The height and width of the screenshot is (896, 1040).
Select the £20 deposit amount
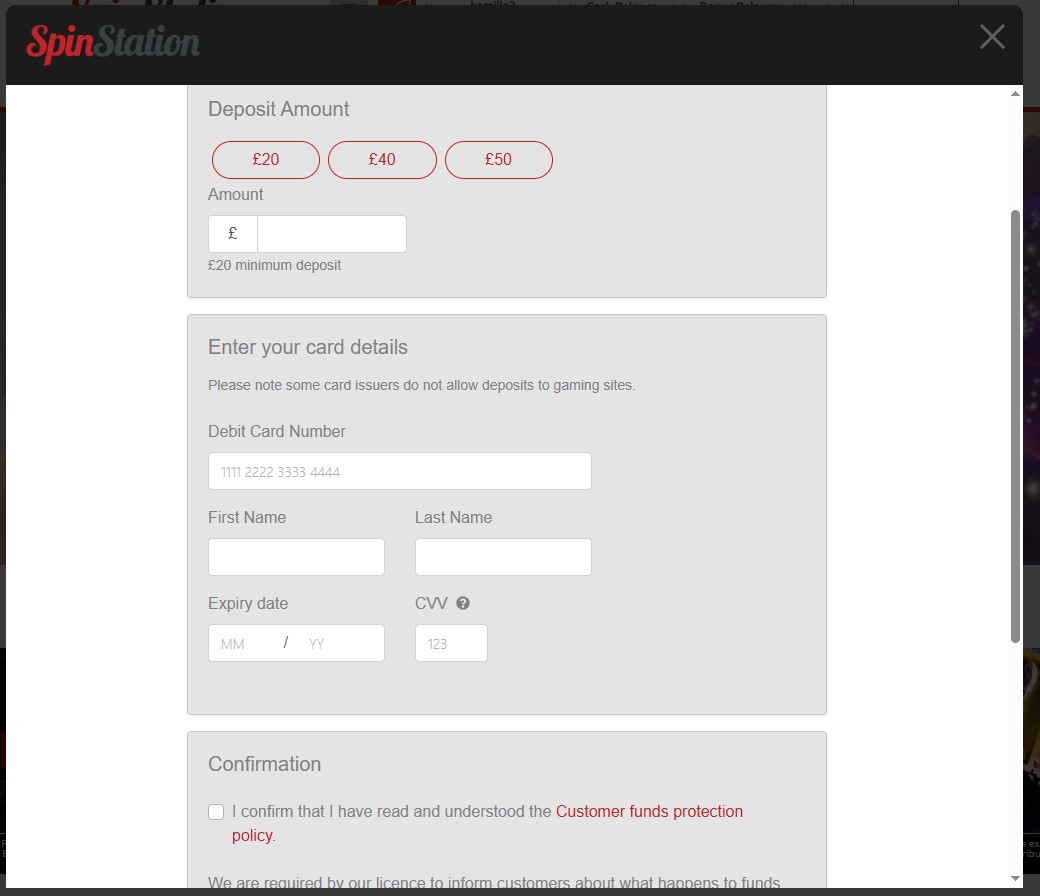(266, 160)
